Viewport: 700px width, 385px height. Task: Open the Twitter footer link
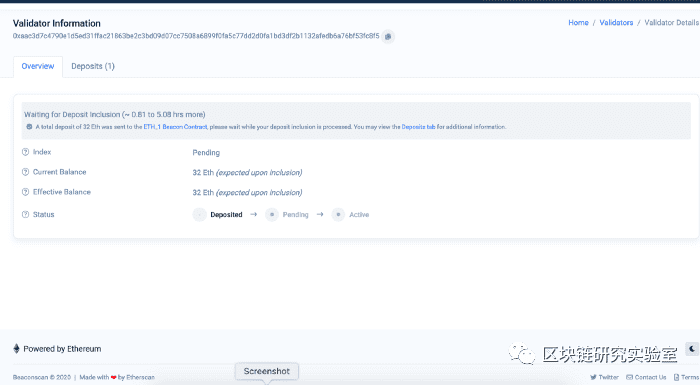604,377
